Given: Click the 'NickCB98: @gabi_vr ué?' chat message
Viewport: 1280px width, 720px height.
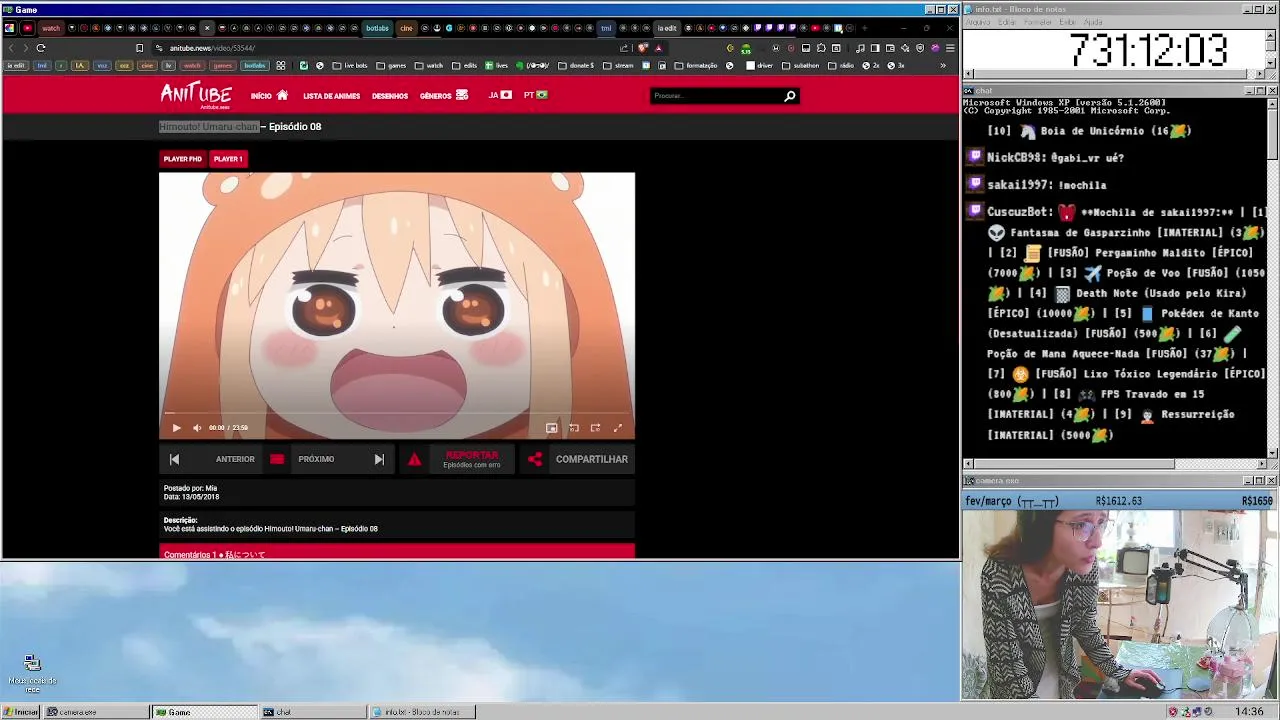Looking at the screenshot, I should coord(1055,158).
